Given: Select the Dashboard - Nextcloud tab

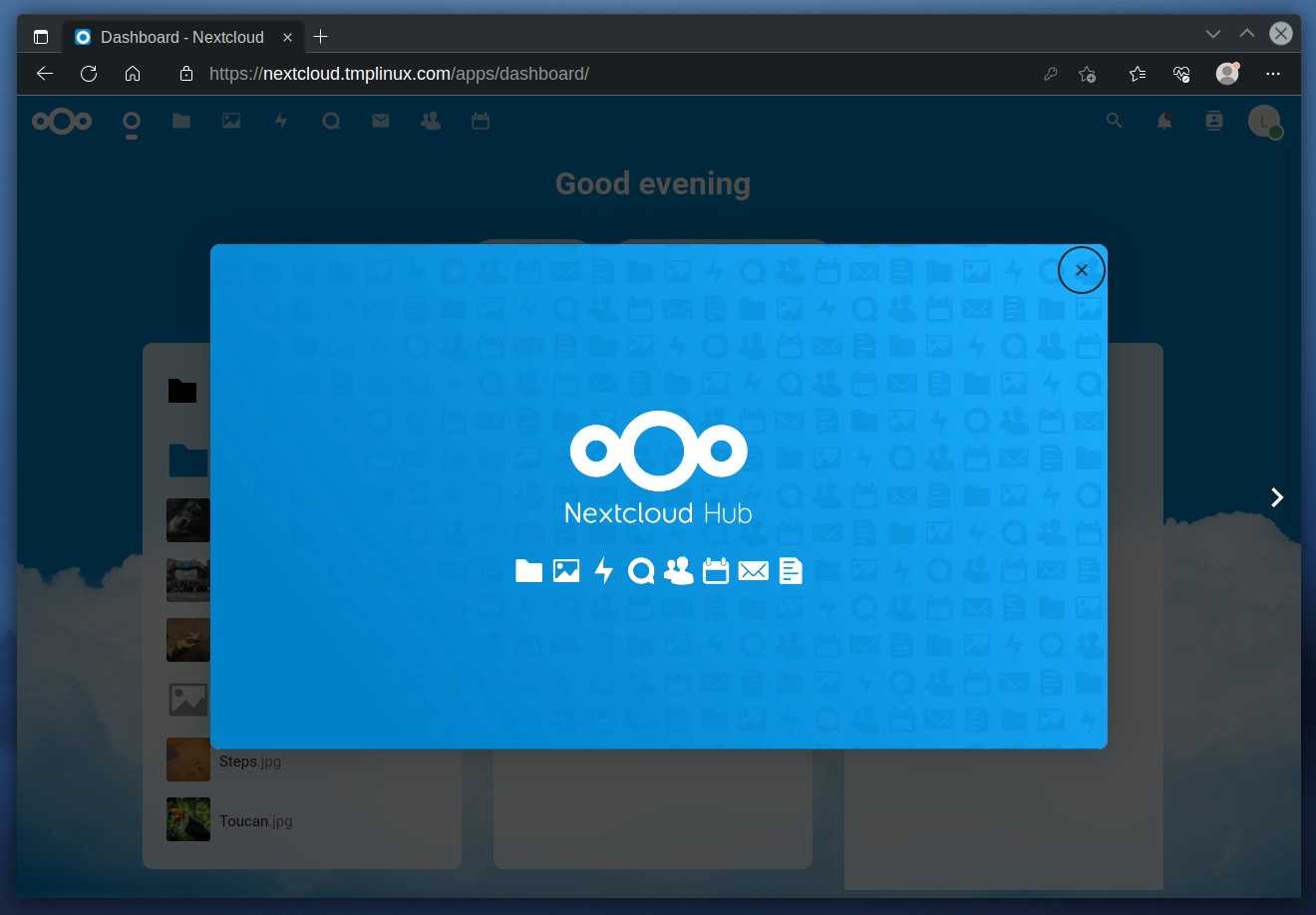Looking at the screenshot, I should 181,37.
